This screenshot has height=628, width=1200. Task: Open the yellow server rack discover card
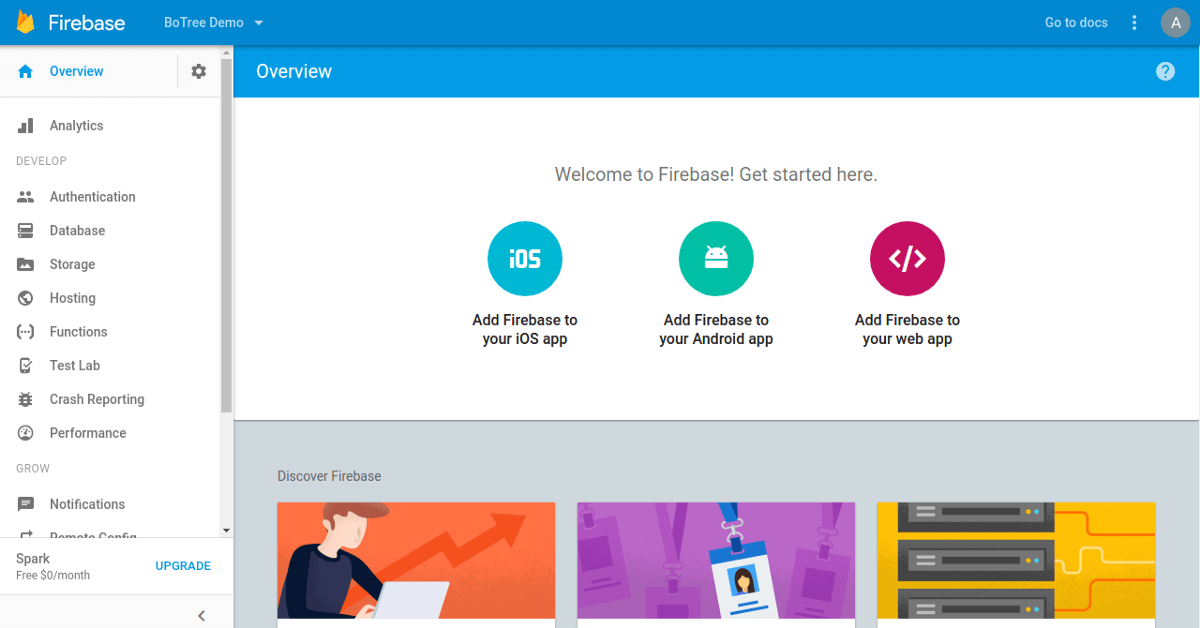pos(1016,564)
